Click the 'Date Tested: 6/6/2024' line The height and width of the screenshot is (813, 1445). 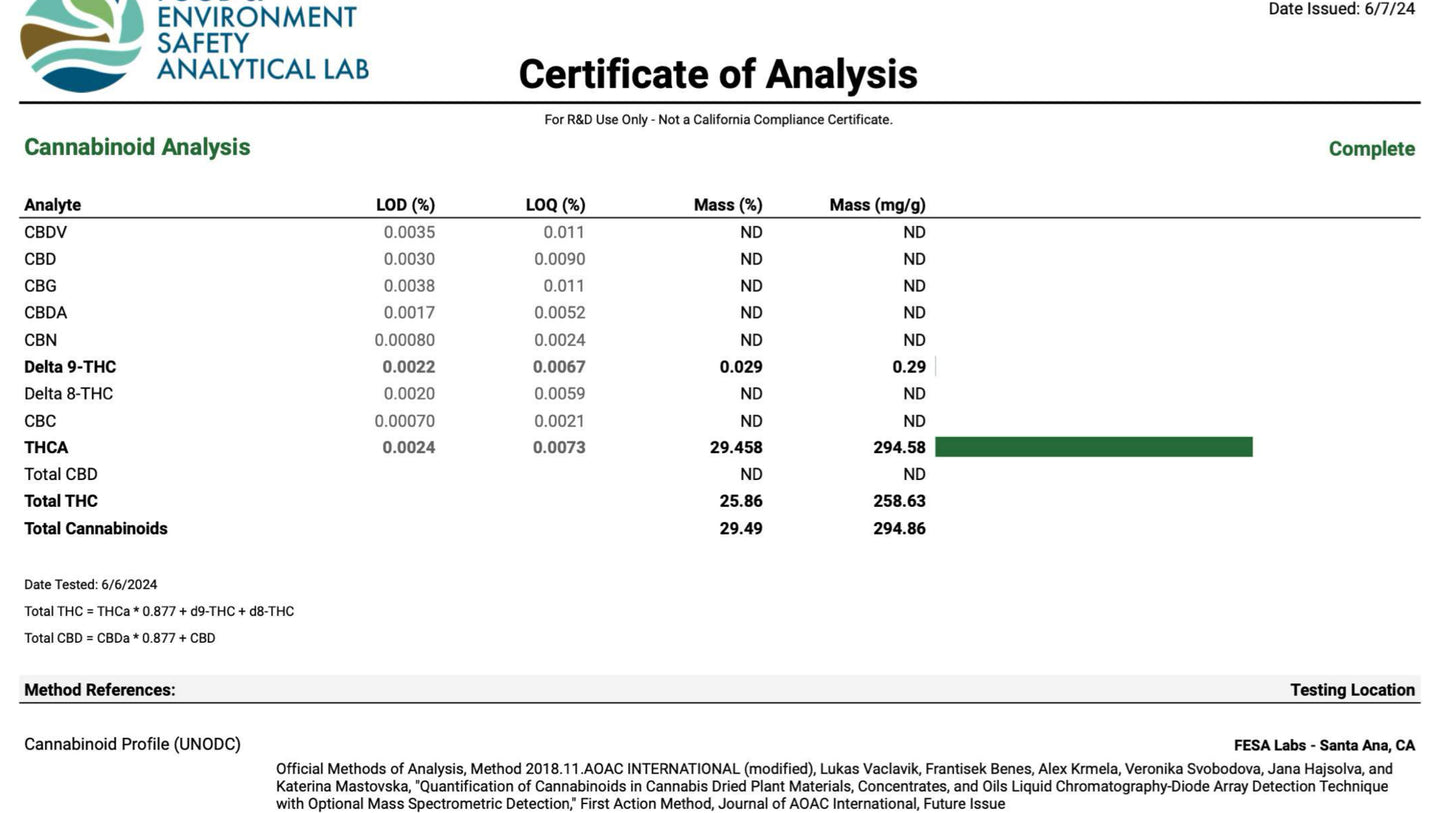point(90,585)
